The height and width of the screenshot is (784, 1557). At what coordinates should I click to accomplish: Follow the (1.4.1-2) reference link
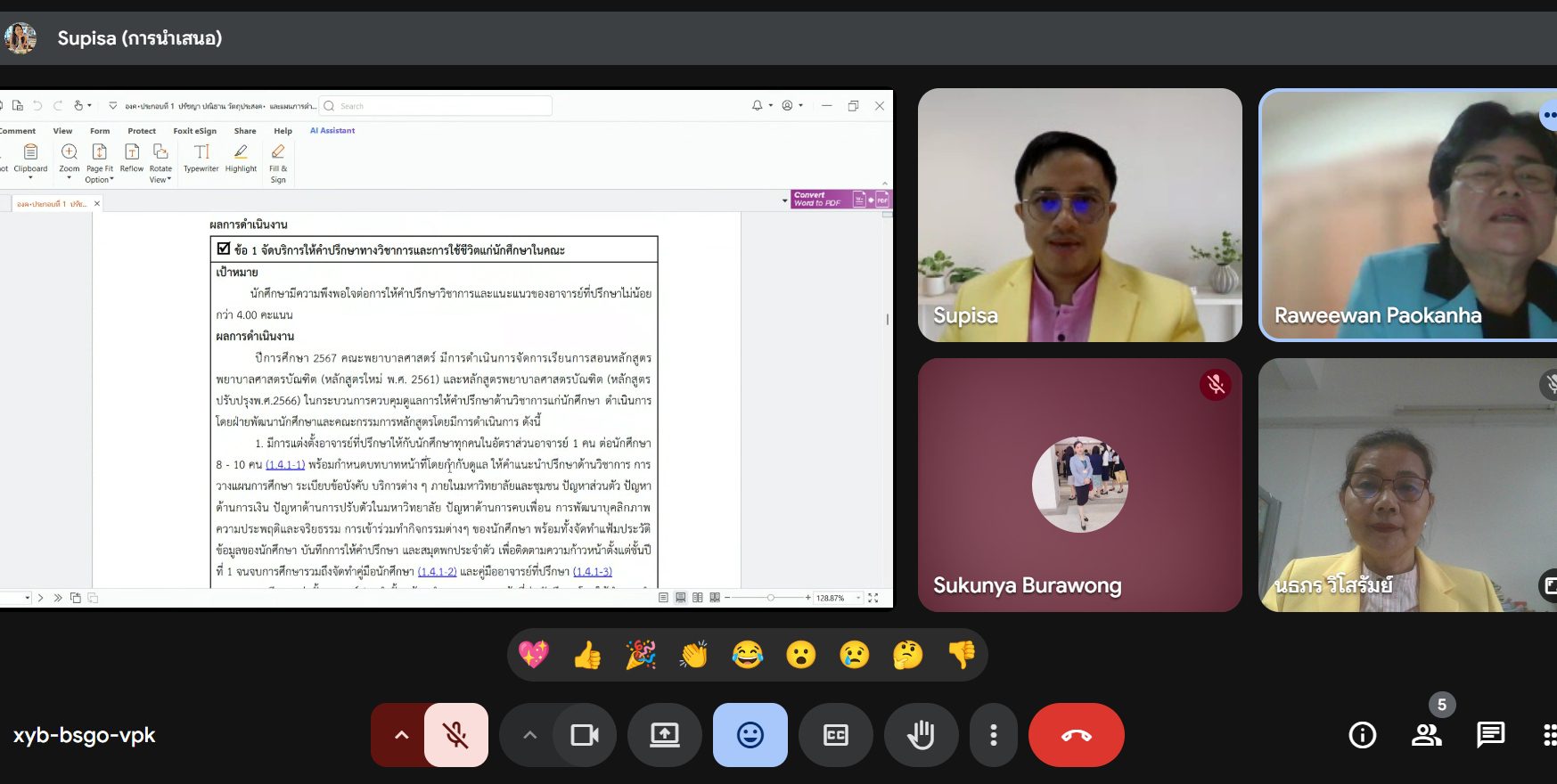pyautogui.click(x=437, y=571)
